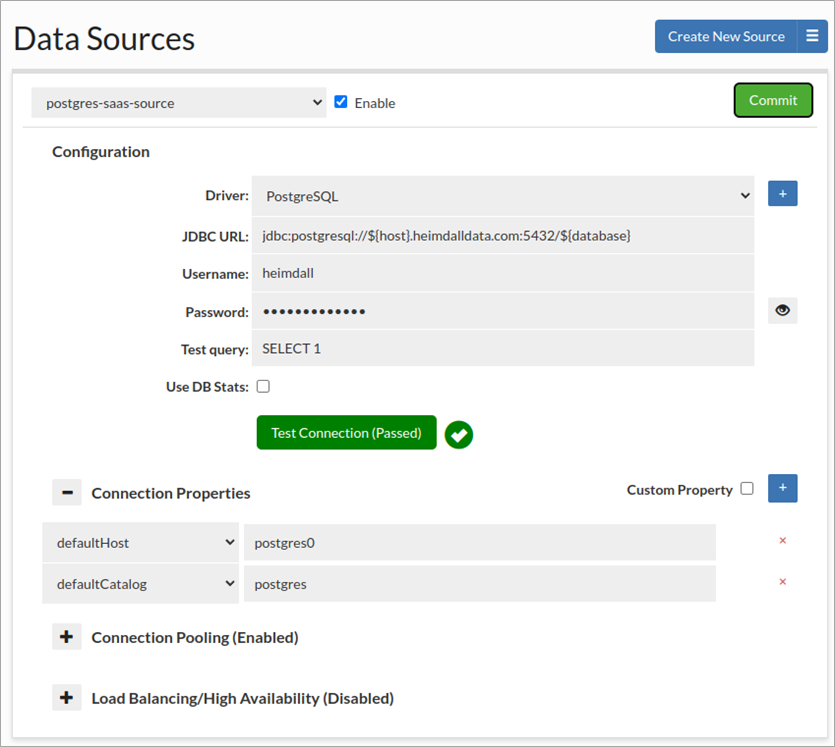Open the Driver dropdown showing PostgreSQL
This screenshot has height=747, width=835.
coord(505,196)
